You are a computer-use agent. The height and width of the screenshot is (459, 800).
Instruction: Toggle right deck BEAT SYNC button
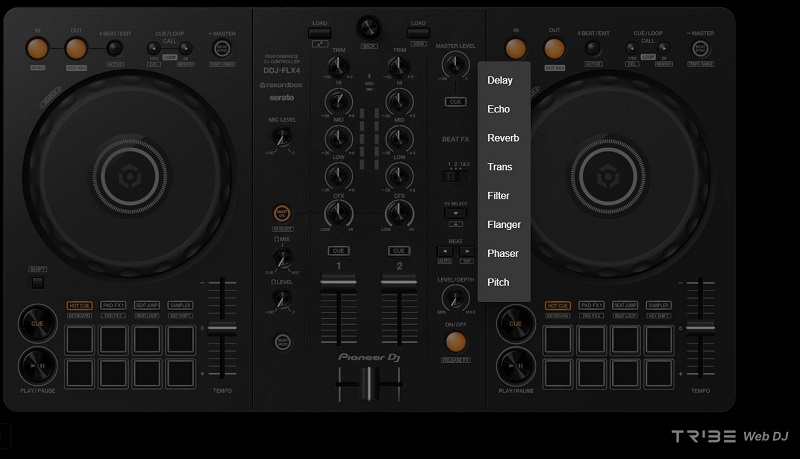coord(701,49)
